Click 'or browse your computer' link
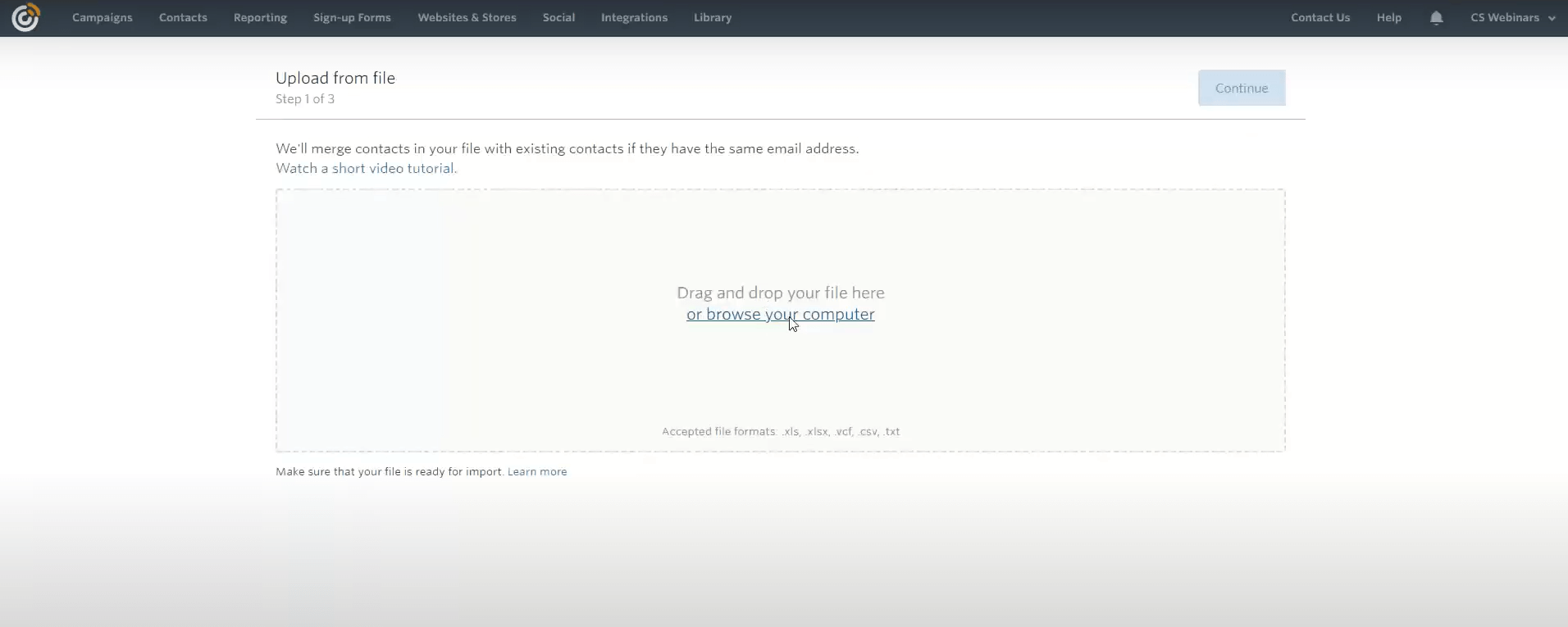1568x627 pixels. click(x=780, y=315)
